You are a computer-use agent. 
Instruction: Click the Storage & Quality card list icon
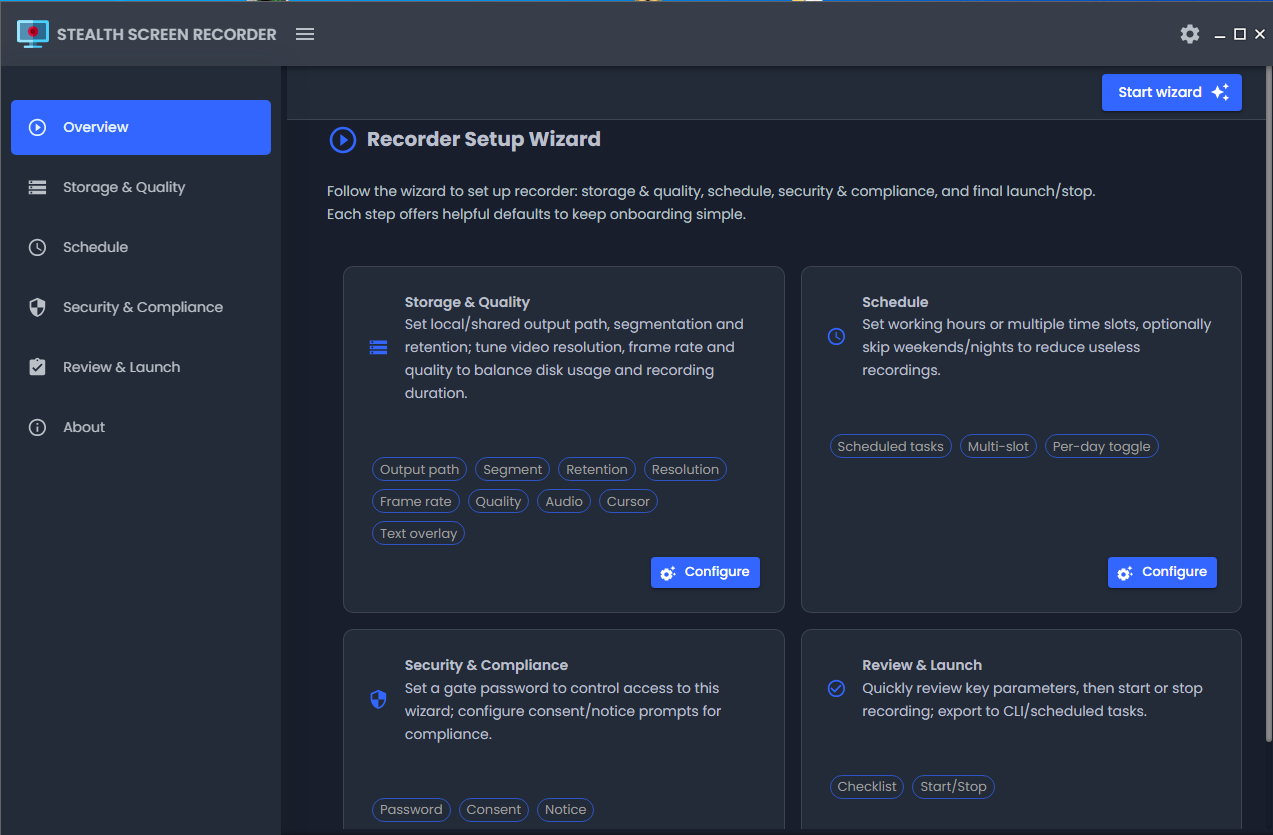coord(378,348)
